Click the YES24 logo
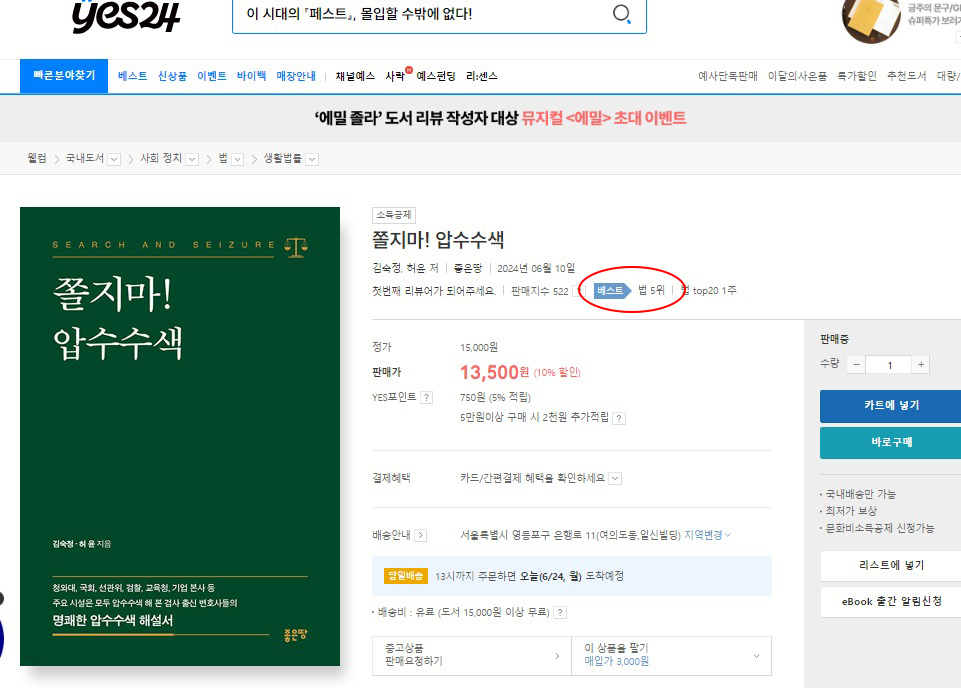The image size is (961, 688). [x=126, y=15]
